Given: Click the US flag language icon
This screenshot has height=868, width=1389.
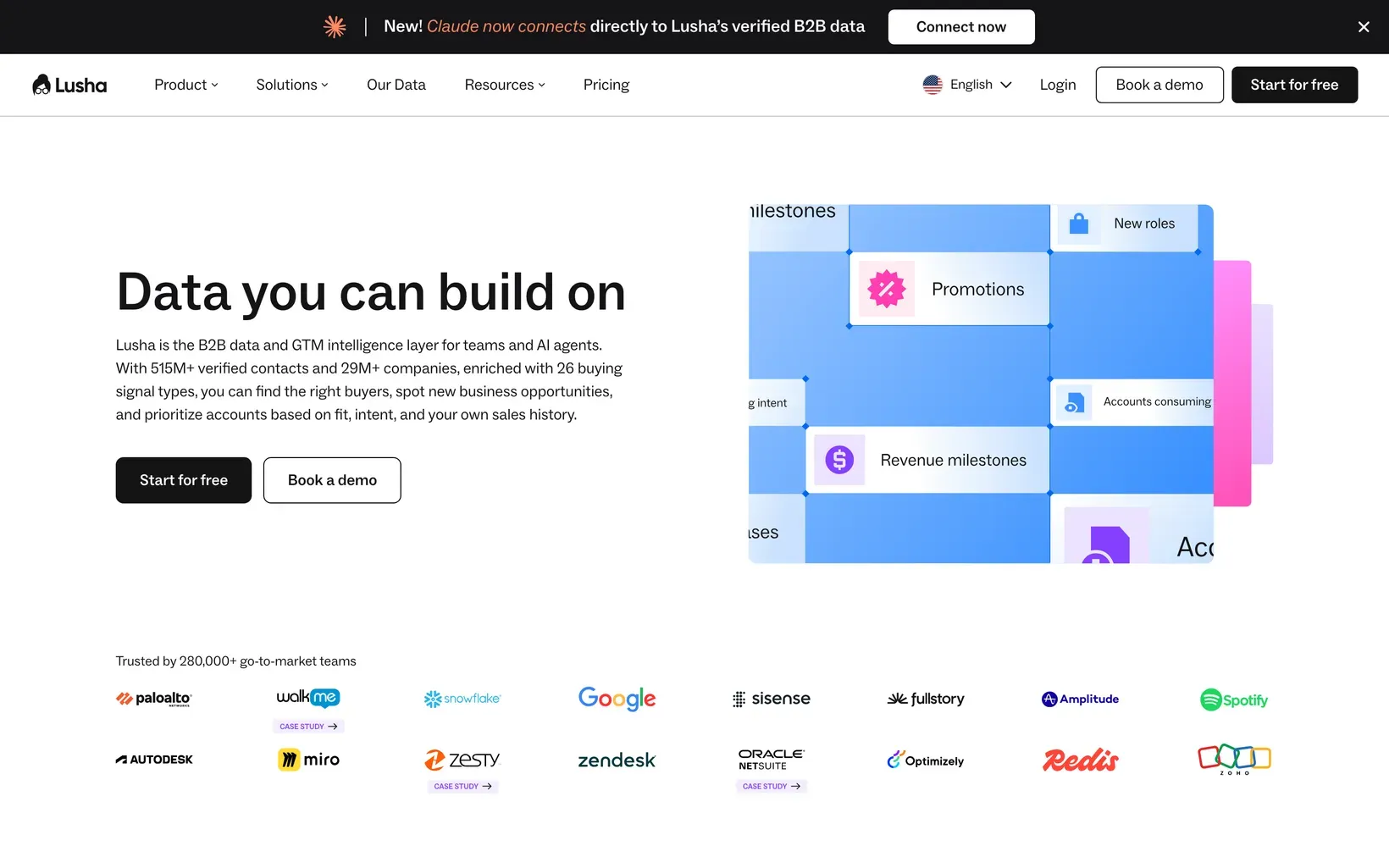Looking at the screenshot, I should [x=932, y=85].
